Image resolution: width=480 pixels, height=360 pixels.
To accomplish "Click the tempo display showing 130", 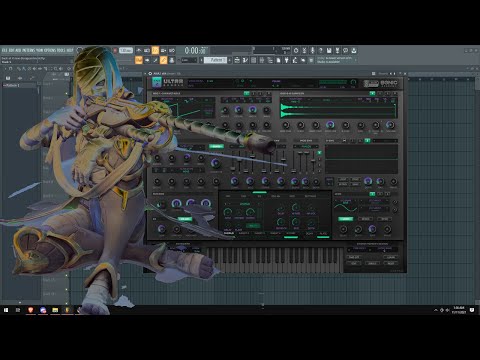I will [x=126, y=50].
